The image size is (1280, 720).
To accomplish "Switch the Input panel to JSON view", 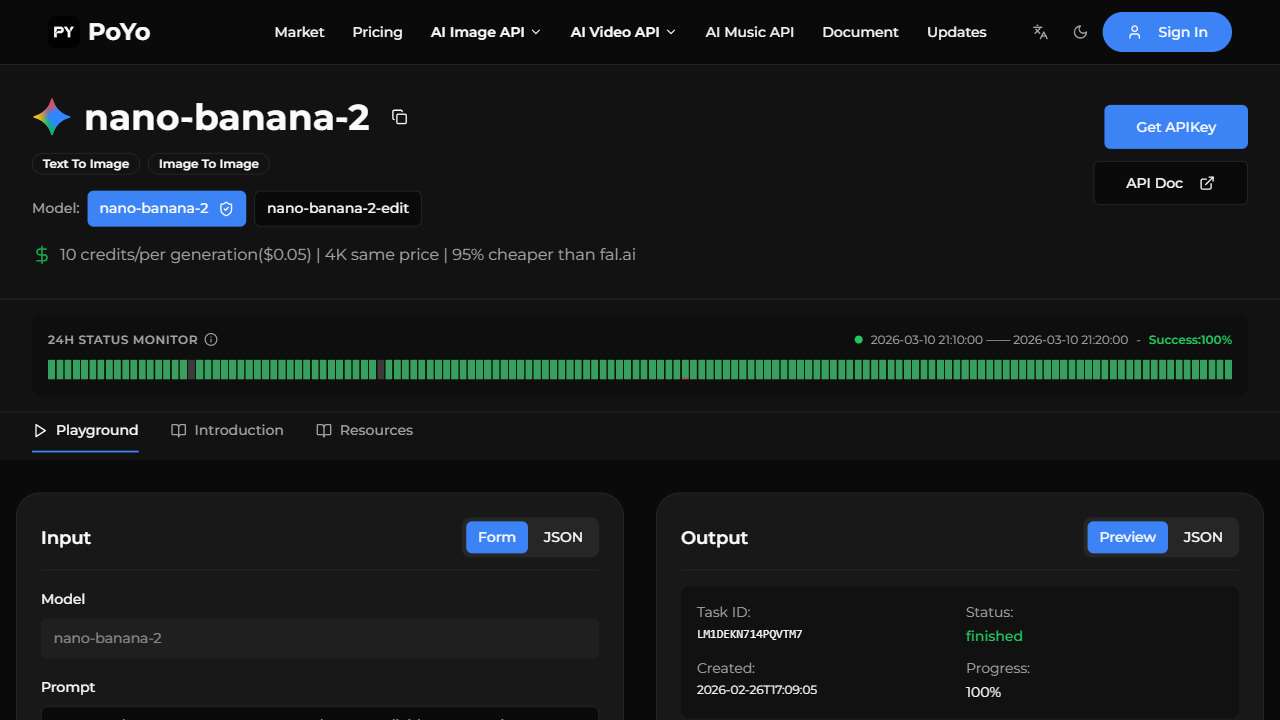I will [x=563, y=537].
